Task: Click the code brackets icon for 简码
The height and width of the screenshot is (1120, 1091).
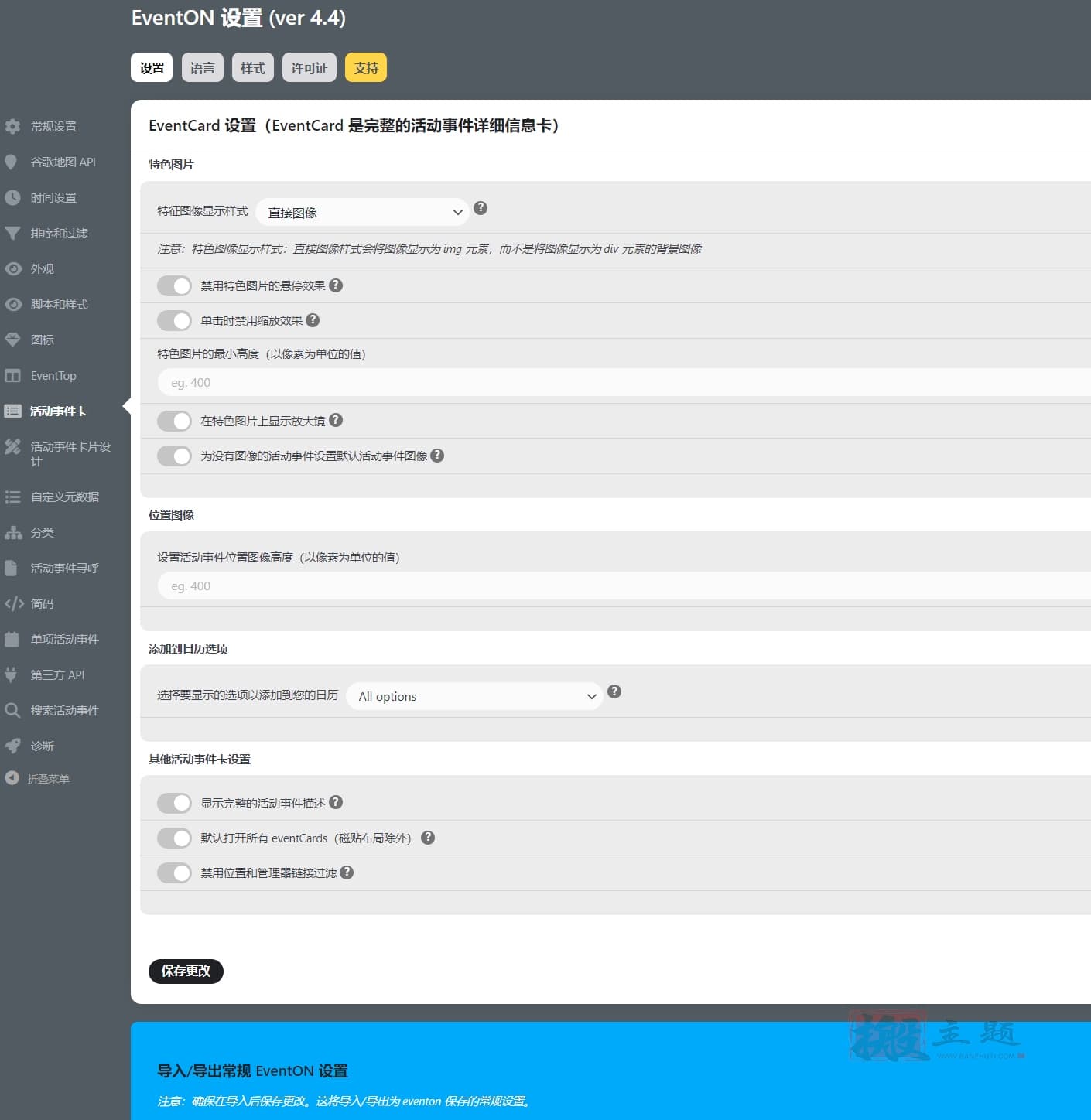Action: [x=14, y=603]
